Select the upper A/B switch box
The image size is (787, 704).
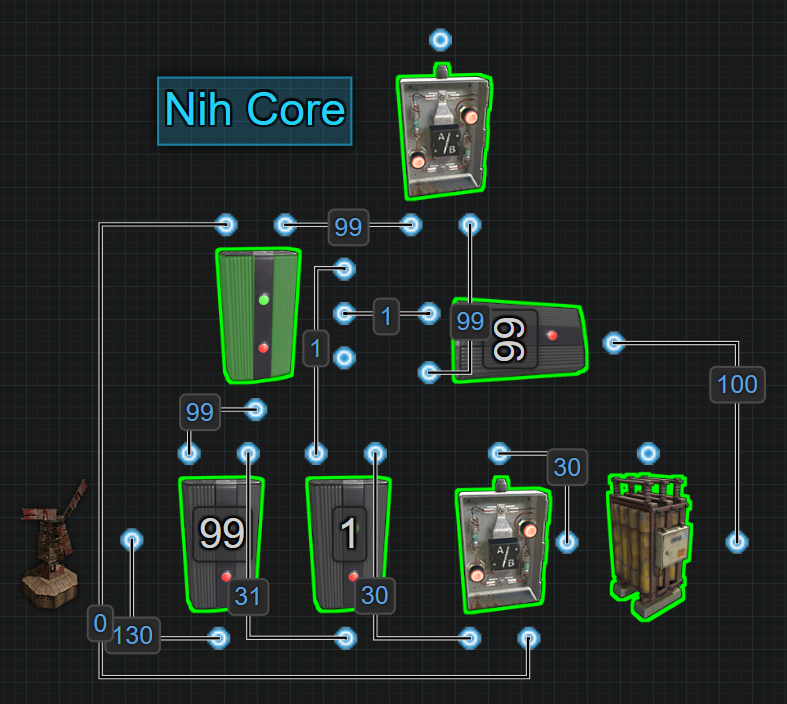[x=444, y=132]
